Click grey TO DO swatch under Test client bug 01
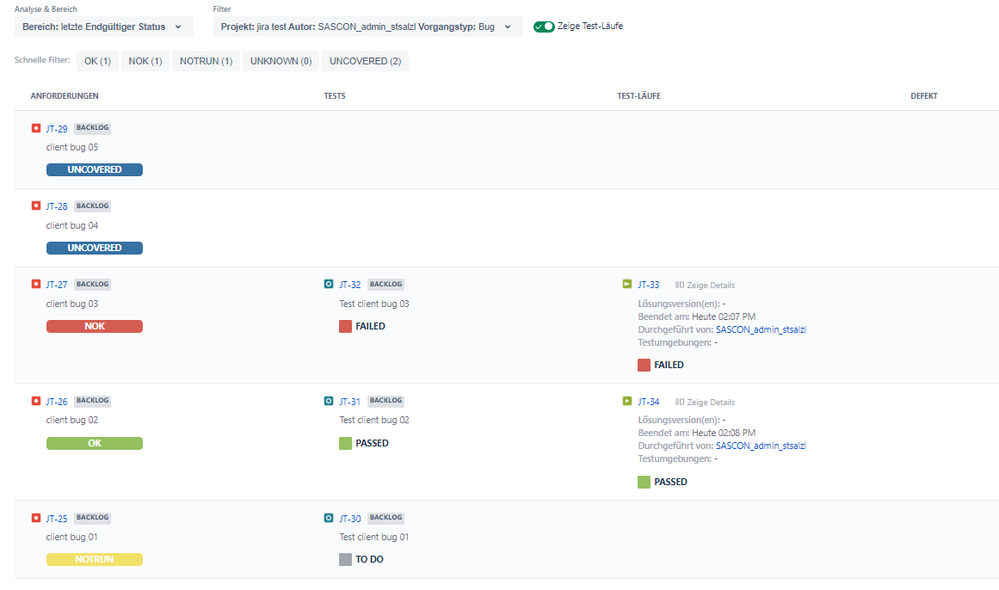This screenshot has width=999, height=590. click(345, 559)
